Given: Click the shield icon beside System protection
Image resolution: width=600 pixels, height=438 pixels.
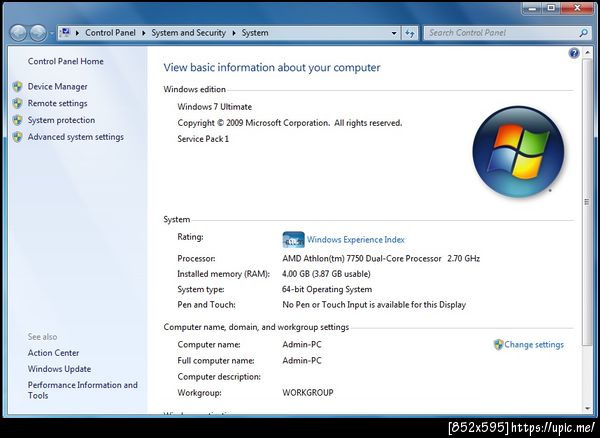Looking at the screenshot, I should click(17, 120).
